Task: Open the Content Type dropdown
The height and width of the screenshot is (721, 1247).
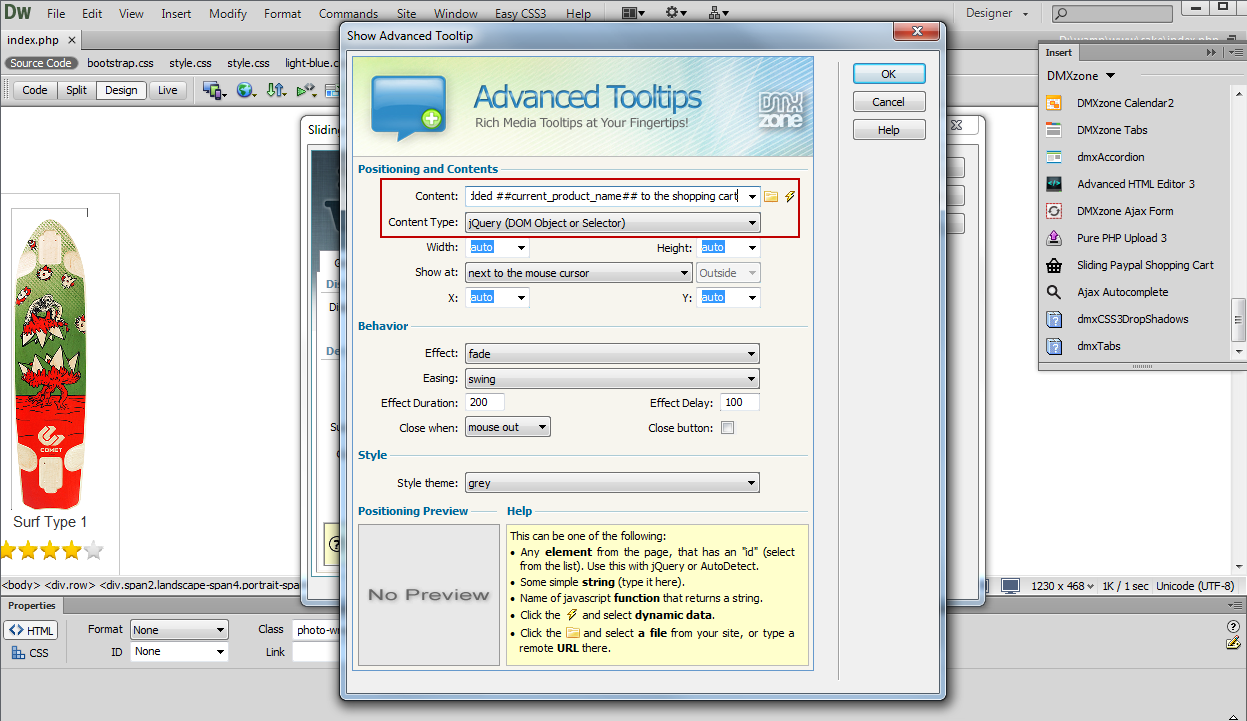Action: click(x=613, y=223)
